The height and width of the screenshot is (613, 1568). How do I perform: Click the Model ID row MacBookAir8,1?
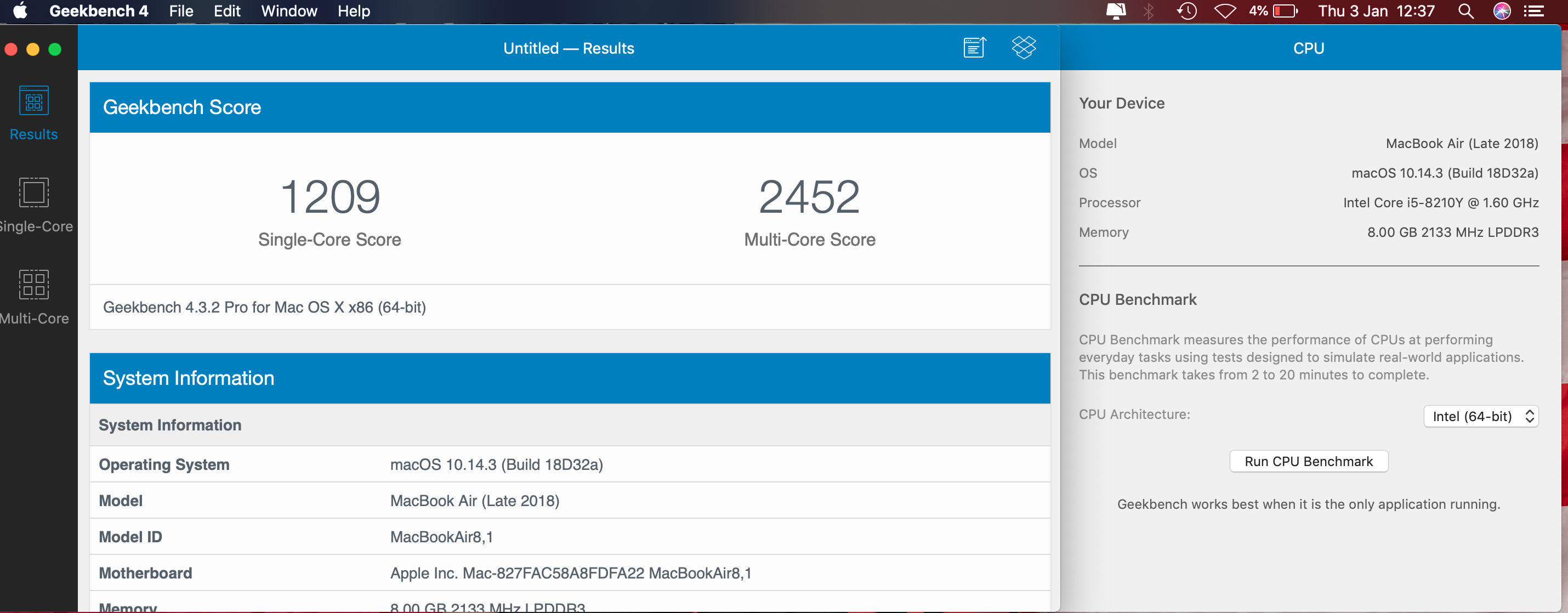click(x=441, y=537)
